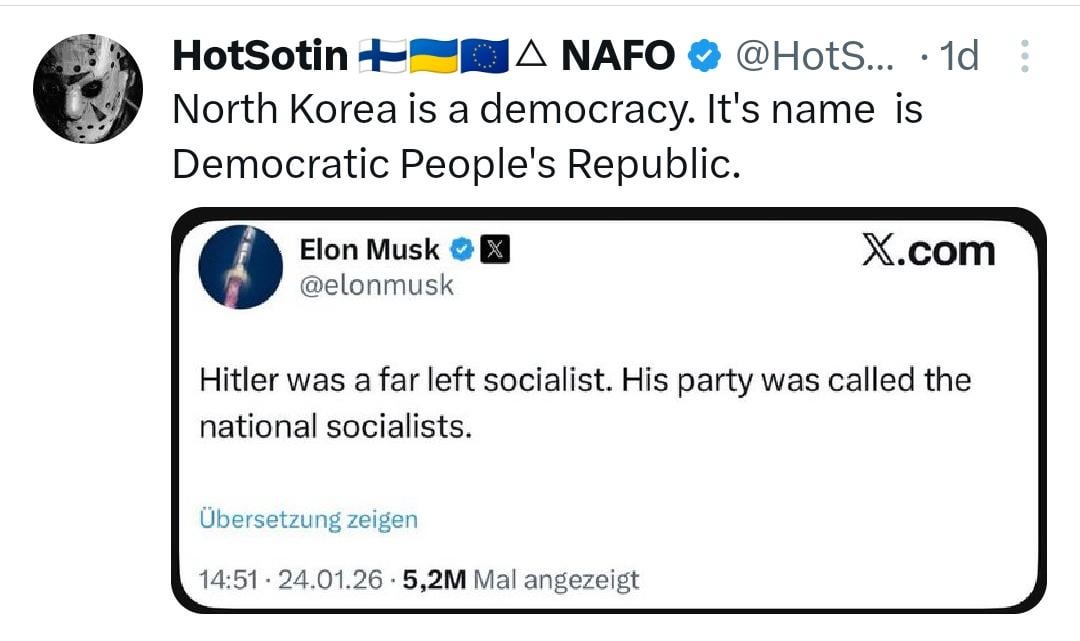Click the North Korea democracy post text
This screenshot has width=1080, height=641.
(547, 136)
